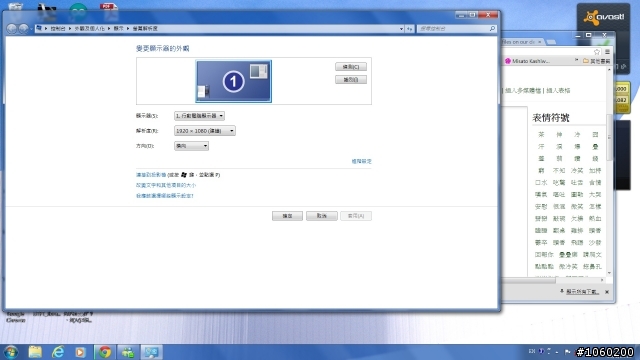
Task: Click the search magnifier in control panel
Action: [x=492, y=29]
